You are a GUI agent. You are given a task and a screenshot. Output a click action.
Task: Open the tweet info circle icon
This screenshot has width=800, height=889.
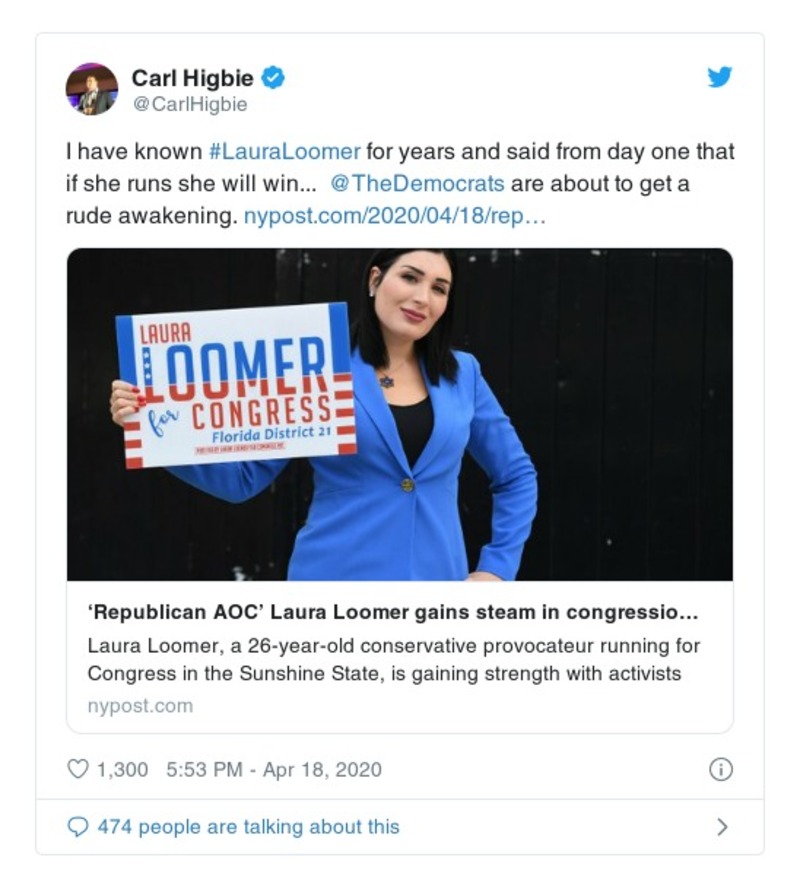point(721,769)
